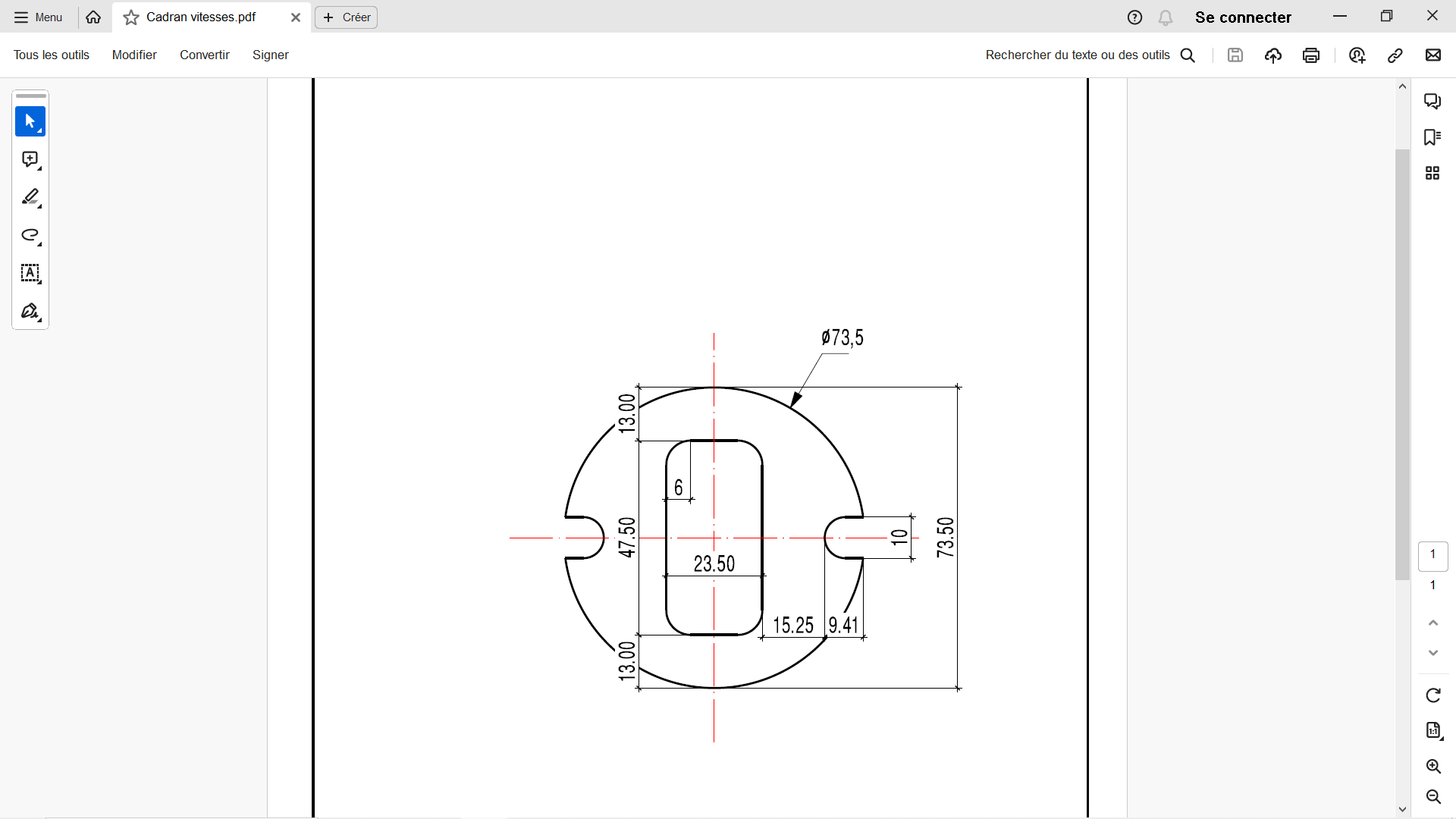This screenshot has width=1456, height=819.
Task: Click the rotate page icon
Action: click(x=1433, y=695)
